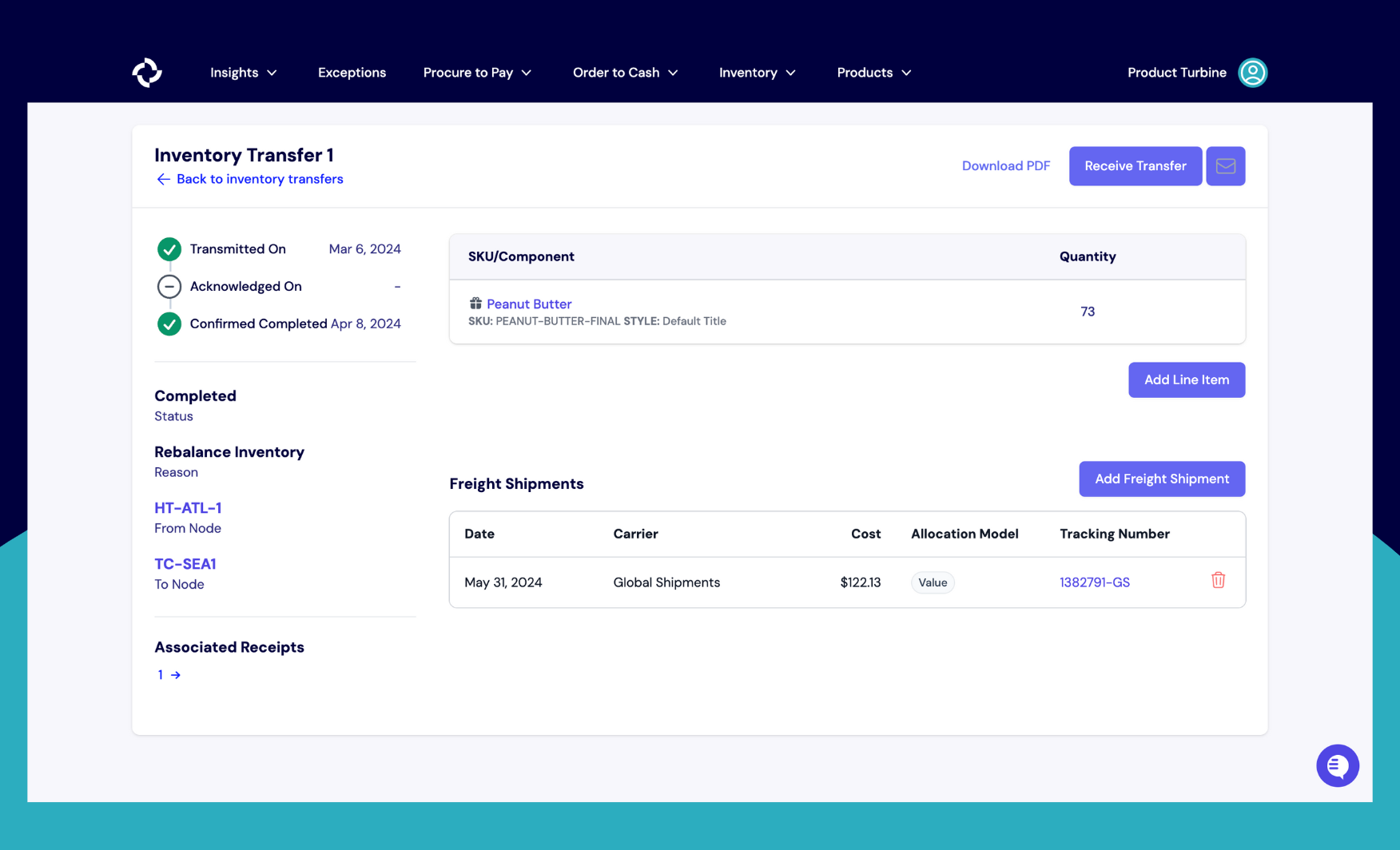Image resolution: width=1400 pixels, height=850 pixels.
Task: Click the Value allocation model badge
Action: click(x=933, y=582)
